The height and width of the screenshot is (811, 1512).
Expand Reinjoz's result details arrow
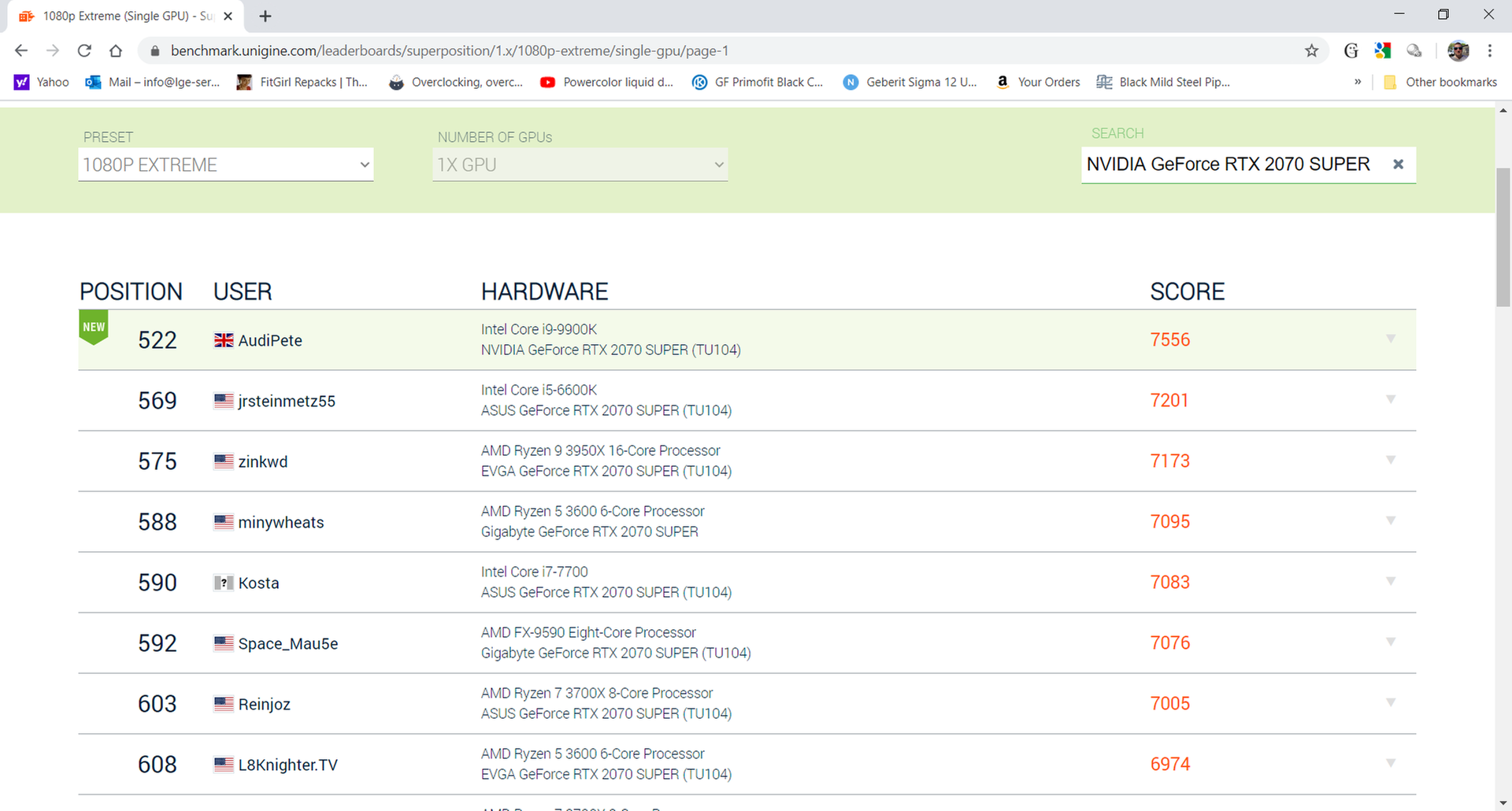[1391, 702]
